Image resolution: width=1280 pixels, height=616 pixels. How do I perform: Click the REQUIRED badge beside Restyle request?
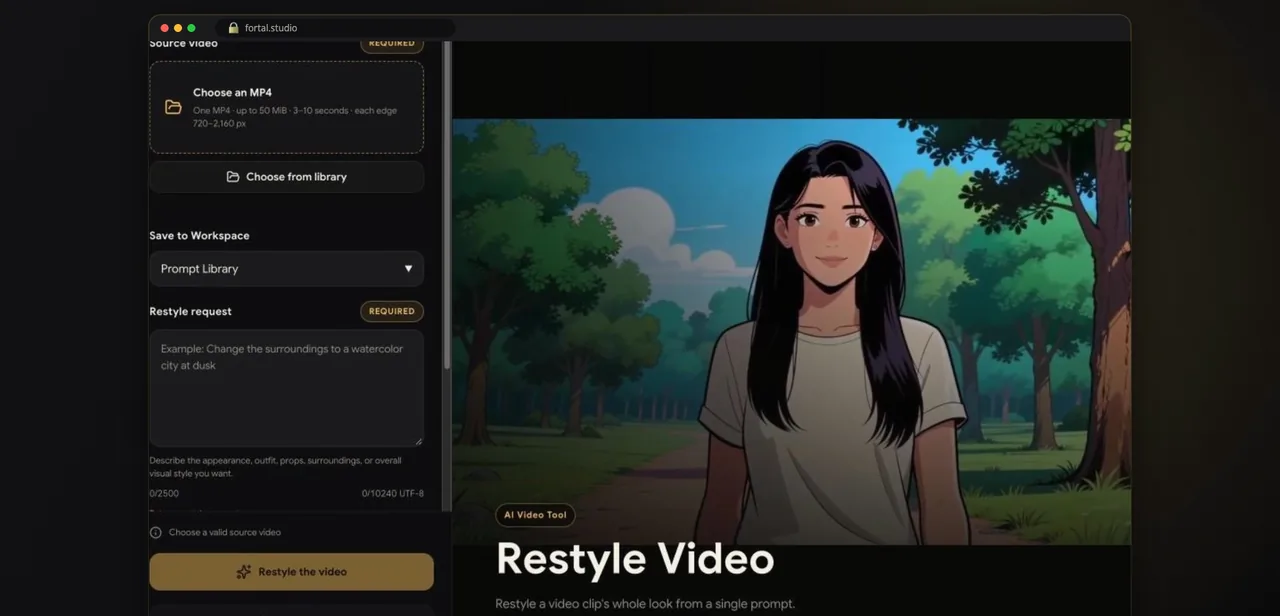click(392, 311)
